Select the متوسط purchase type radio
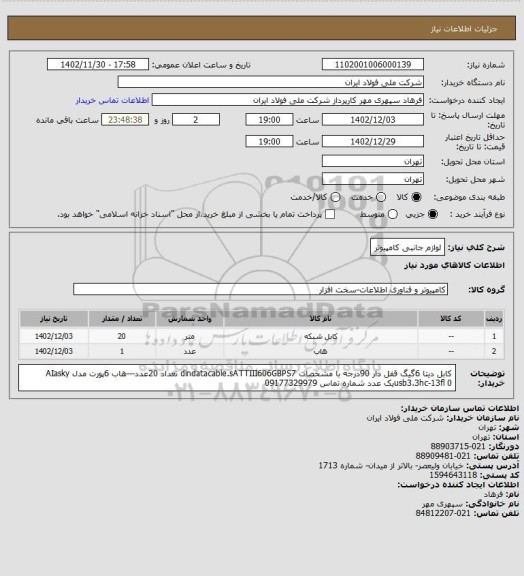 [393, 214]
